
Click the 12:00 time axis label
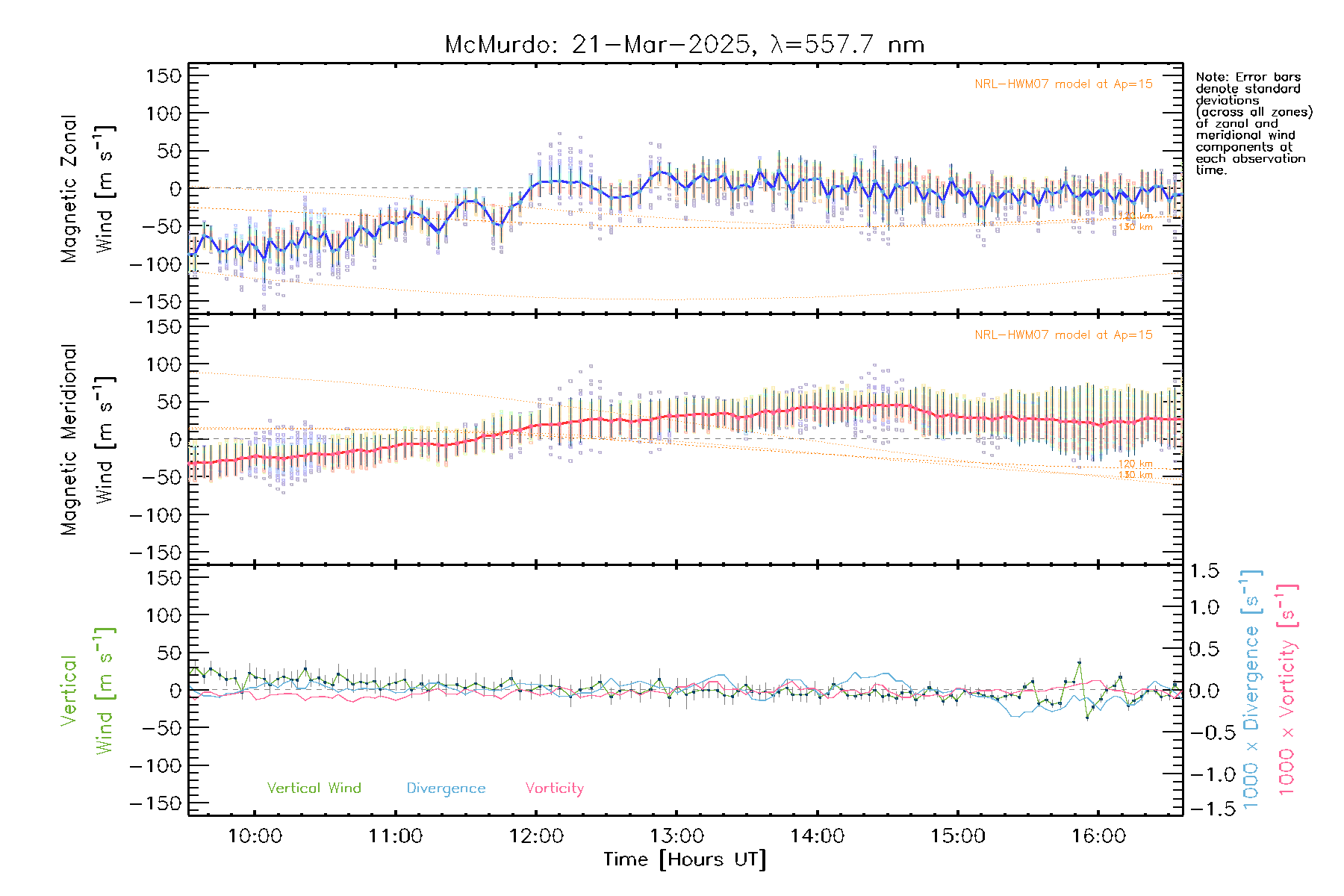point(536,836)
